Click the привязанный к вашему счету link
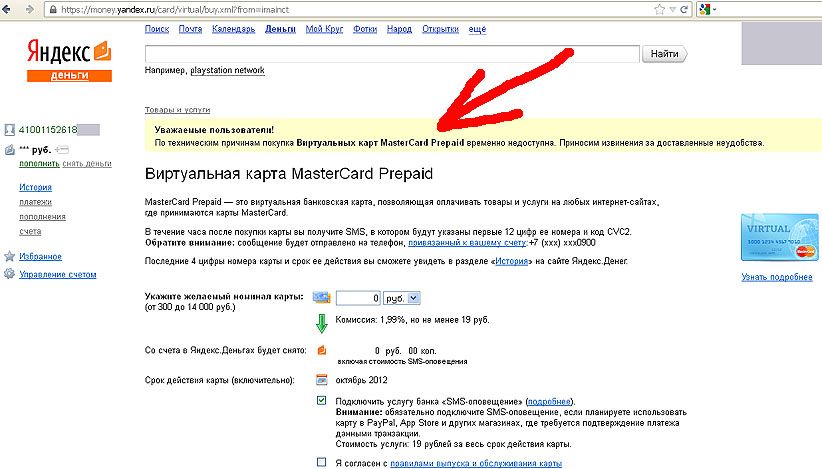The width and height of the screenshot is (822, 469). tap(467, 243)
